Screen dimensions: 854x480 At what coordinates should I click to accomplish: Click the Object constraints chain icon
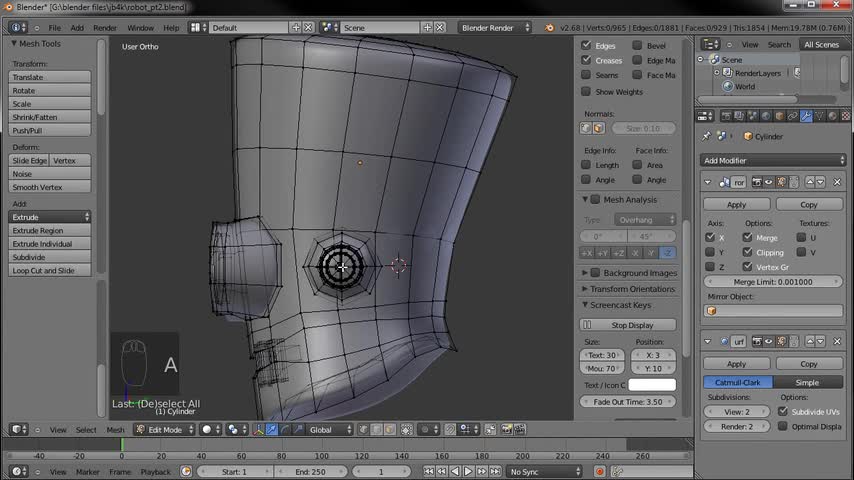(793, 116)
